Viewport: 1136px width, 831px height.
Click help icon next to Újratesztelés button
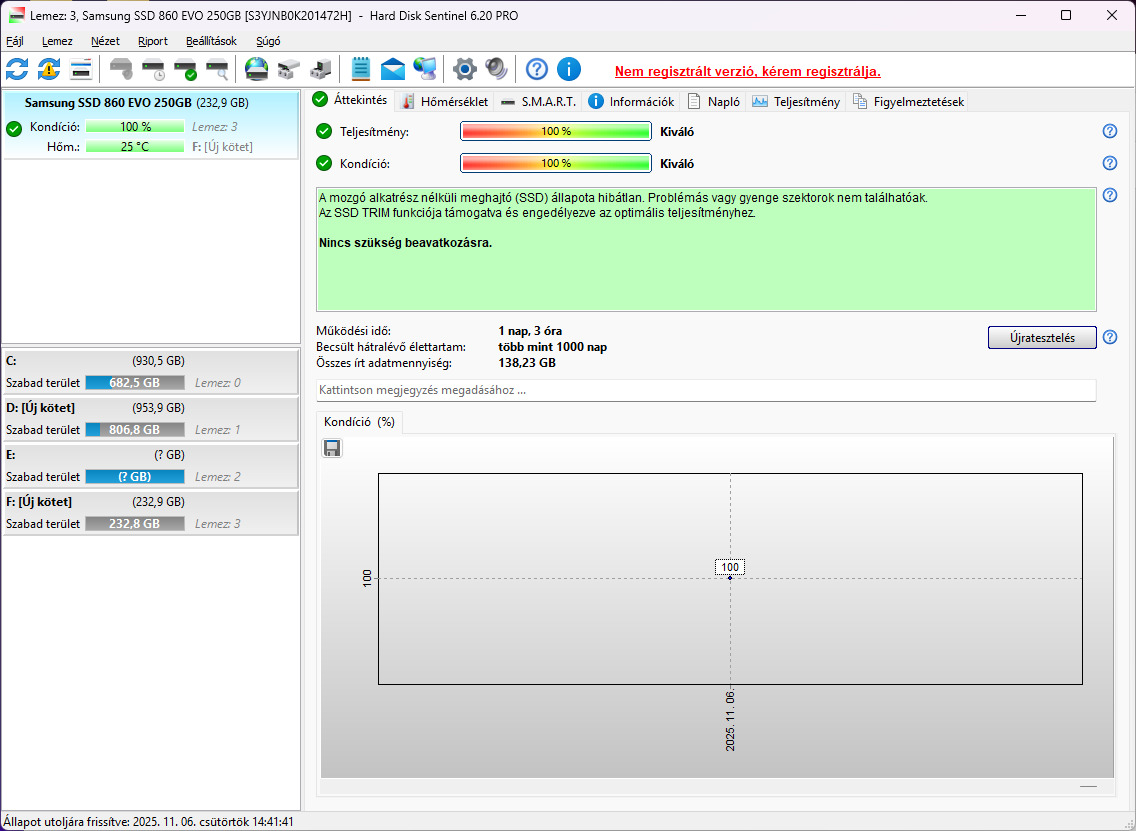click(x=1109, y=337)
